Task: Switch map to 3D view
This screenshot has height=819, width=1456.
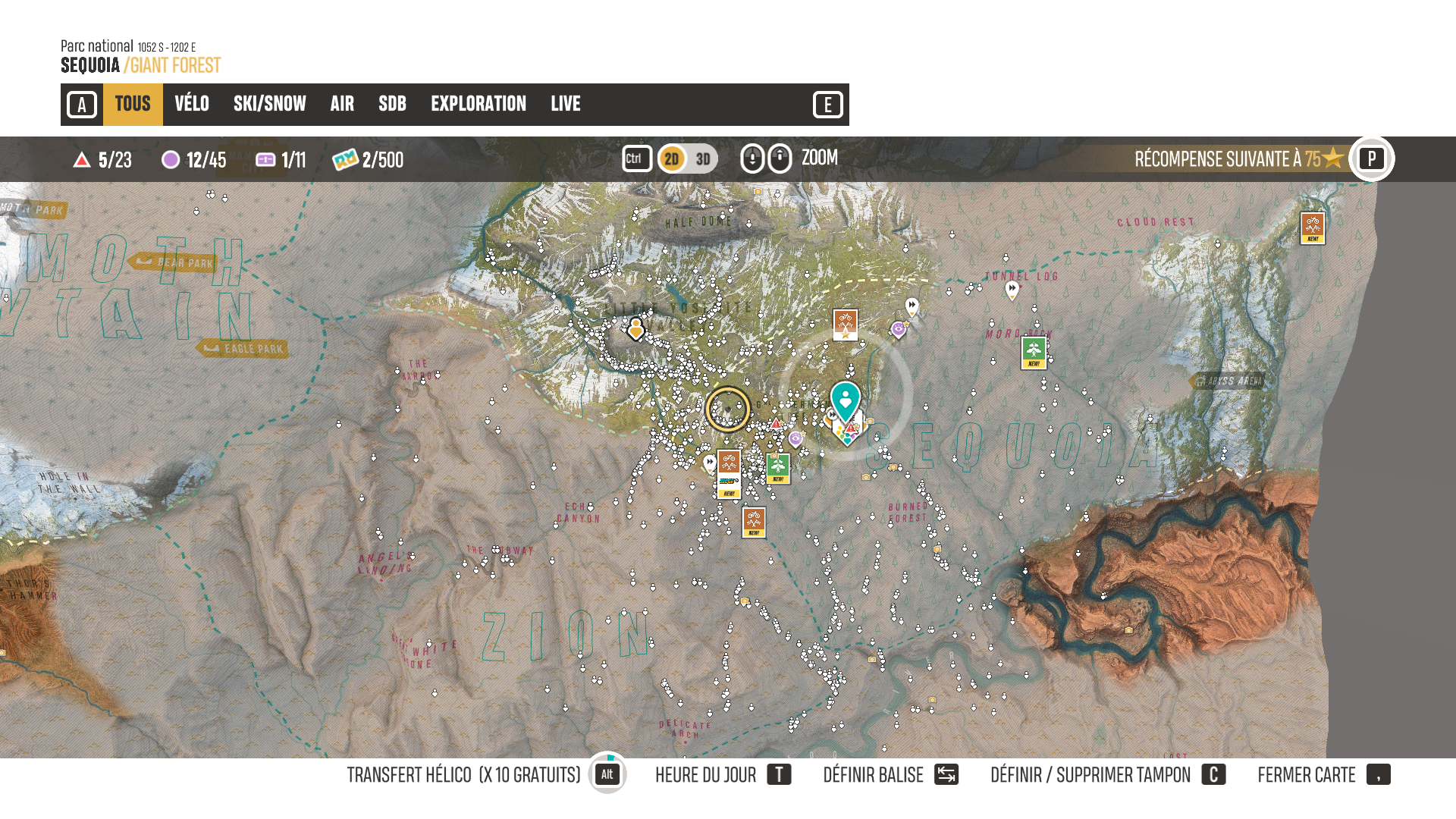Action: click(703, 158)
